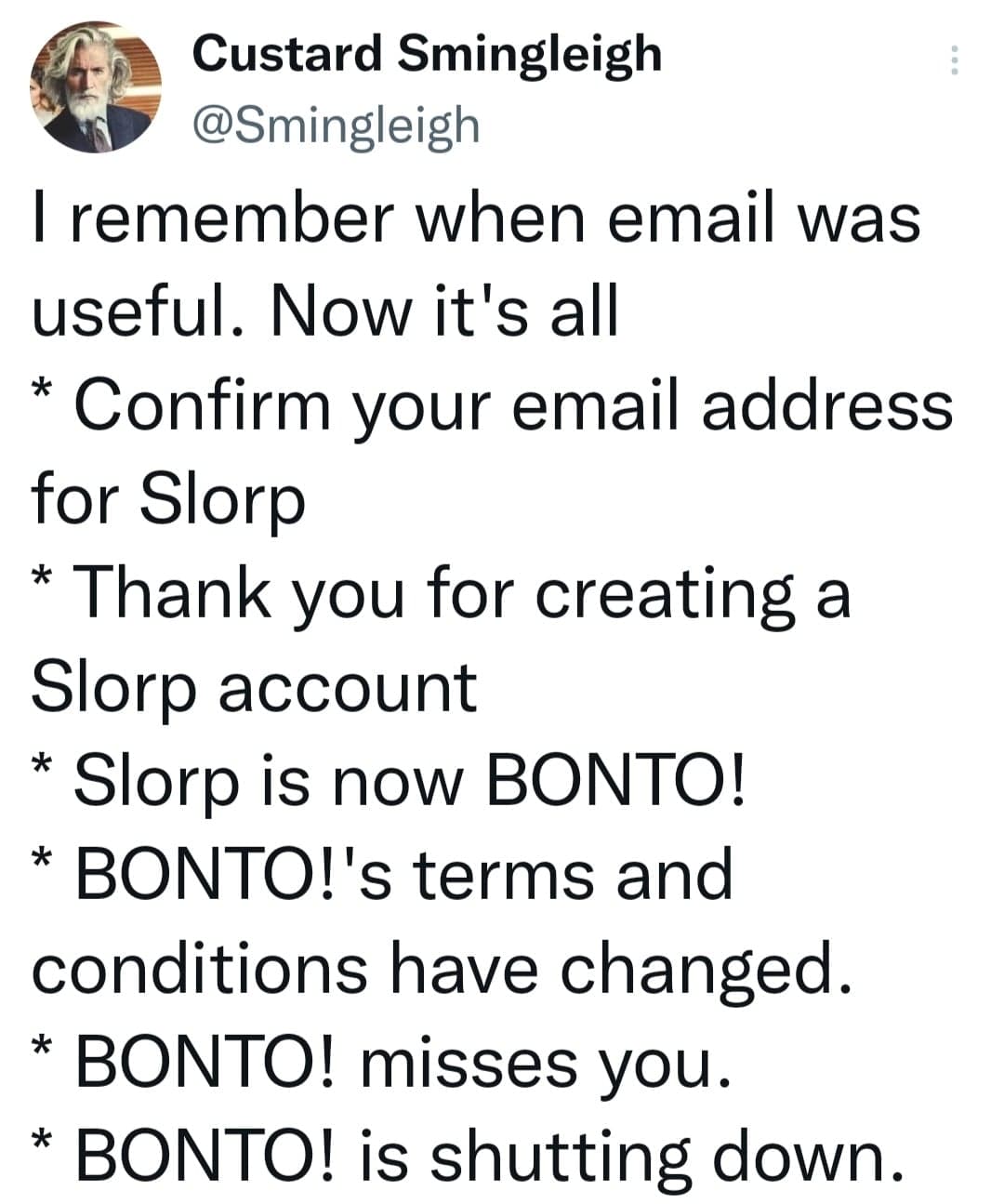
Task: Click the asterisk before "Confirm your email"
Action: (x=42, y=390)
